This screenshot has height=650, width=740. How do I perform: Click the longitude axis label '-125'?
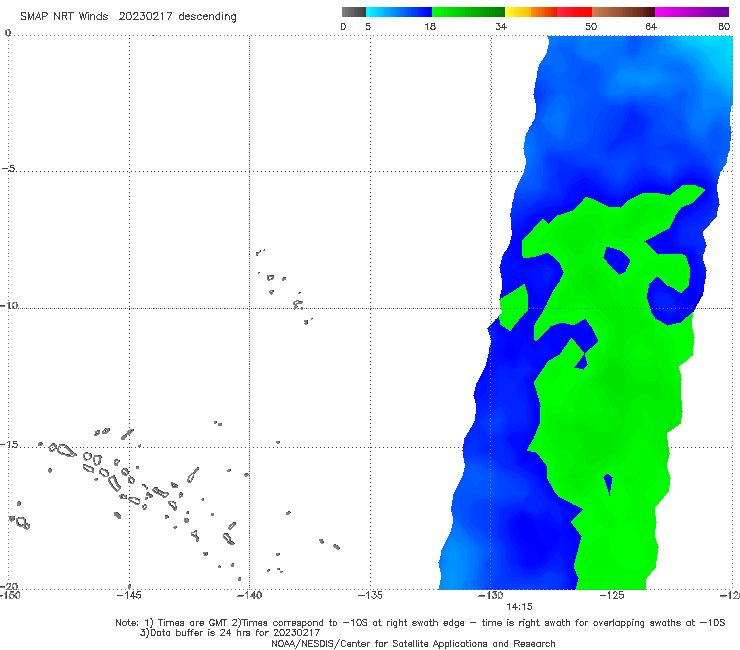[612, 595]
